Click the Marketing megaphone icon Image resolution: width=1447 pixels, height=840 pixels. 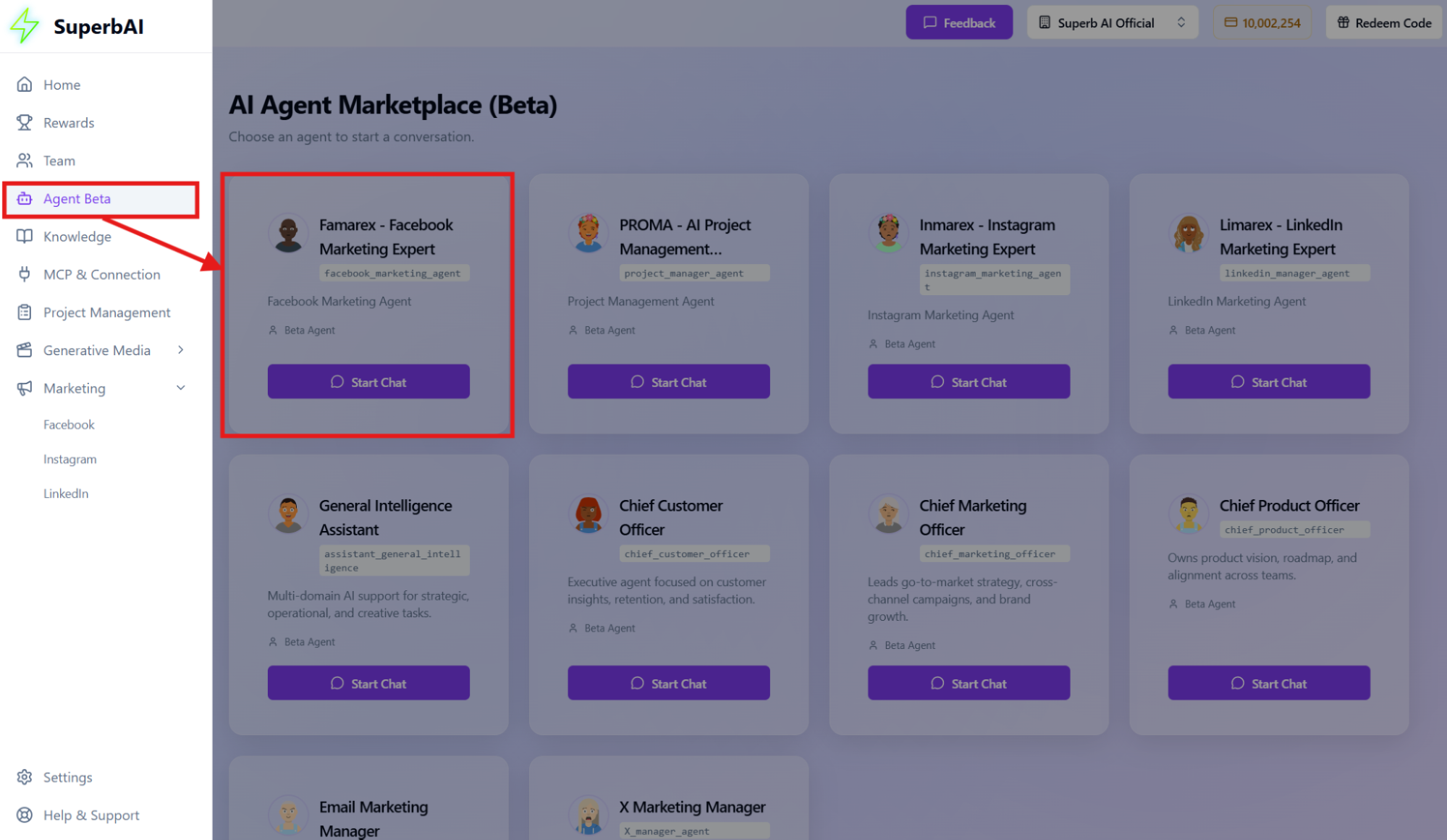(24, 388)
